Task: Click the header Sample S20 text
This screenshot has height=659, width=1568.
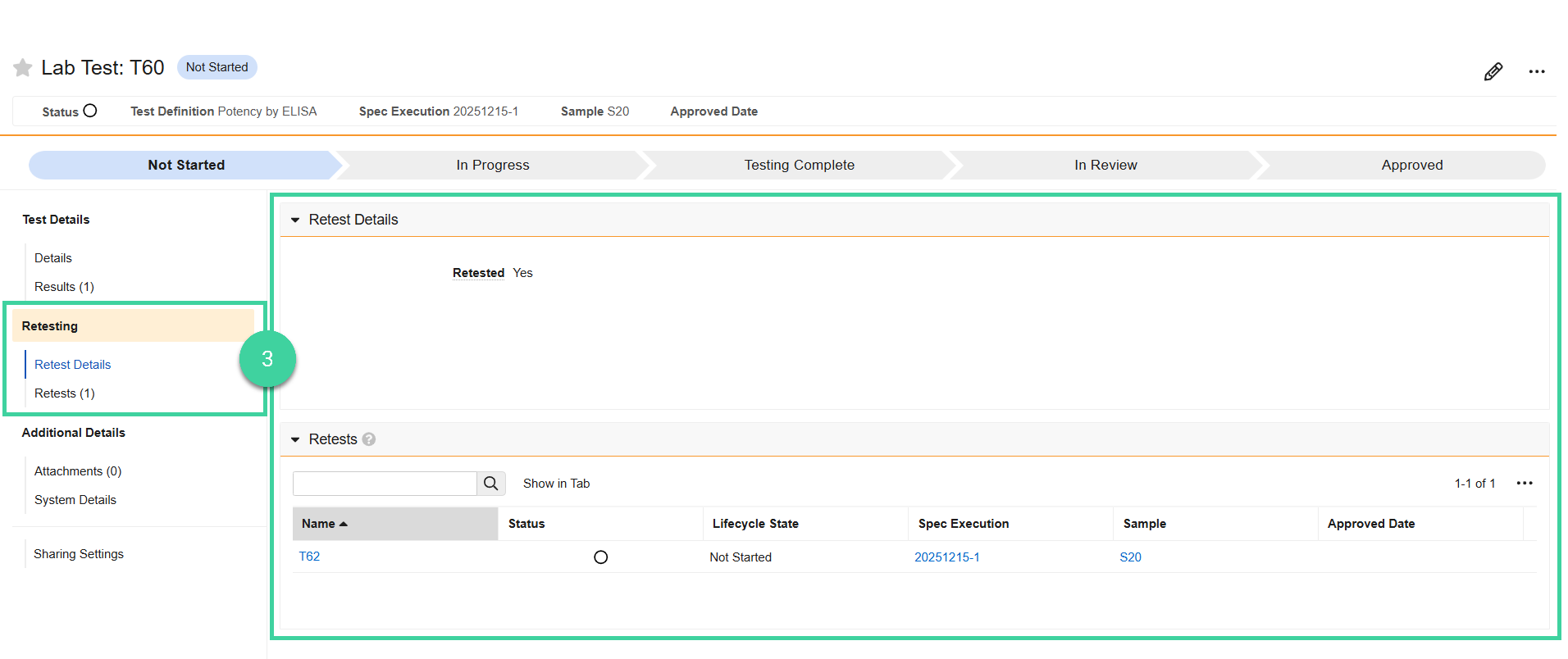Action: click(x=595, y=111)
